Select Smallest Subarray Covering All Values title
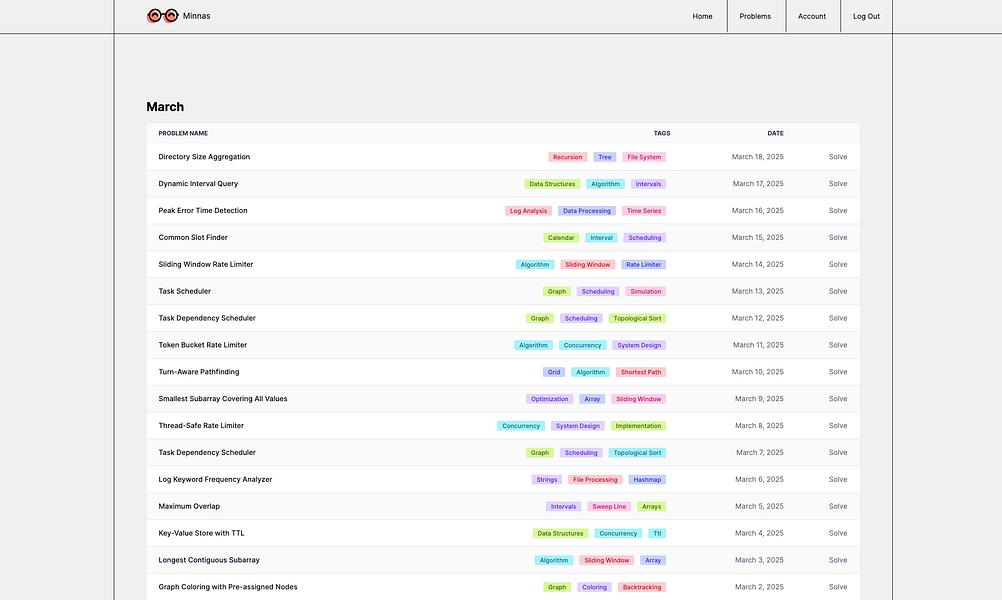1002x600 pixels. (223, 399)
